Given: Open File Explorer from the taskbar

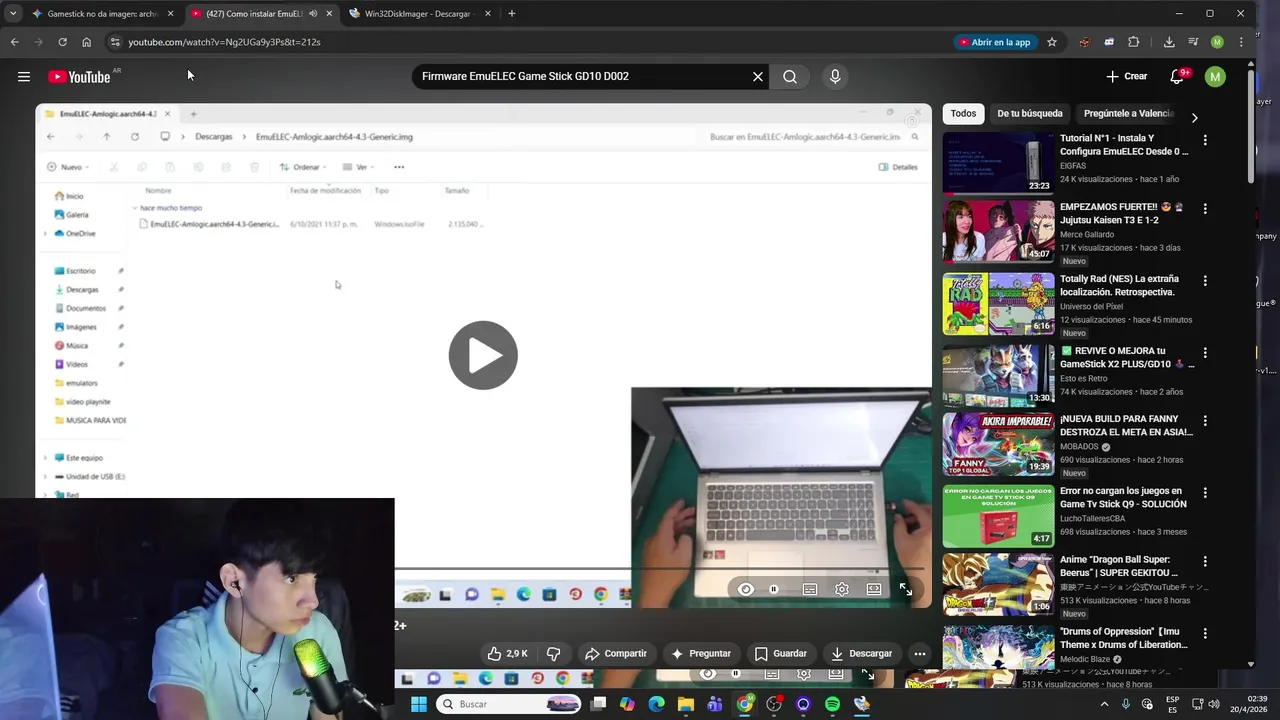Looking at the screenshot, I should point(685,704).
